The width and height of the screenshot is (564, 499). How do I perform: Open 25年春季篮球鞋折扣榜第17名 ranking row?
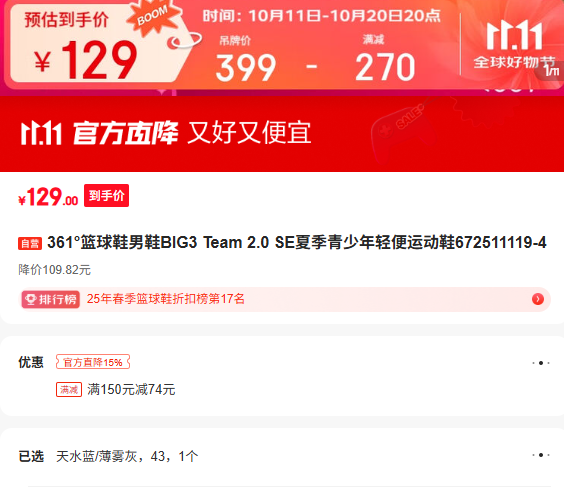coord(285,299)
